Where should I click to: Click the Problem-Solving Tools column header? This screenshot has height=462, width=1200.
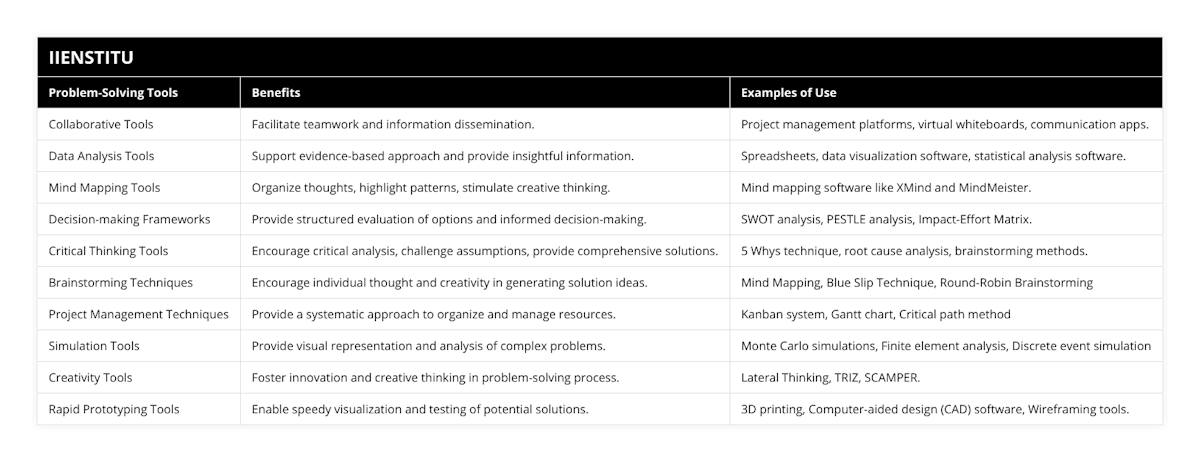point(113,93)
